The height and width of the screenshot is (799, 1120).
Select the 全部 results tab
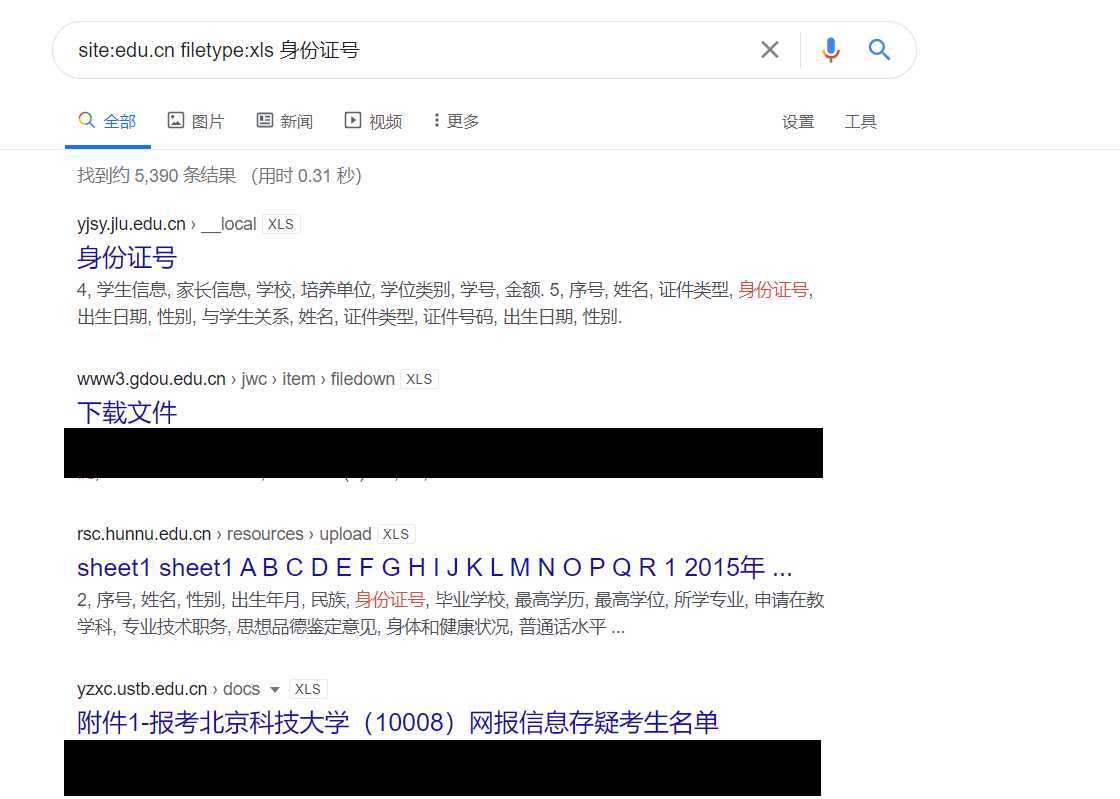pos(107,121)
